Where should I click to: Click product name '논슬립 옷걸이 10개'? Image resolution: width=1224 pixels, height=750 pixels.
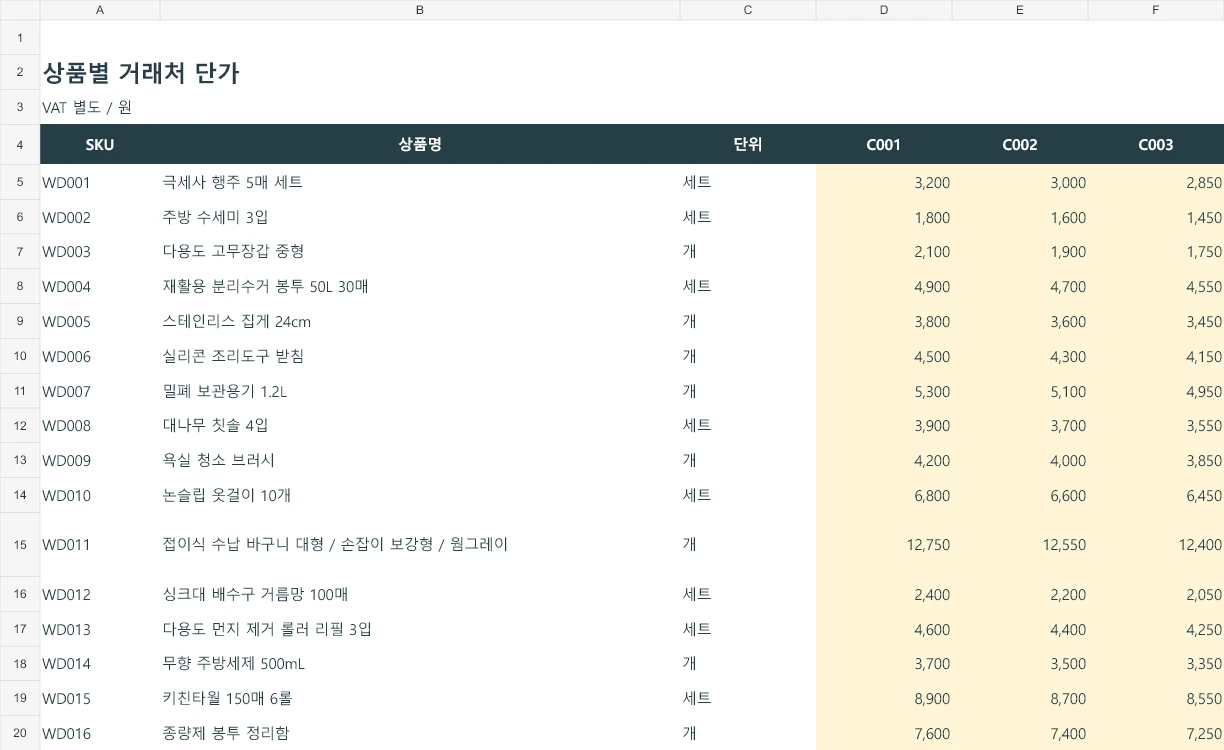[227, 495]
